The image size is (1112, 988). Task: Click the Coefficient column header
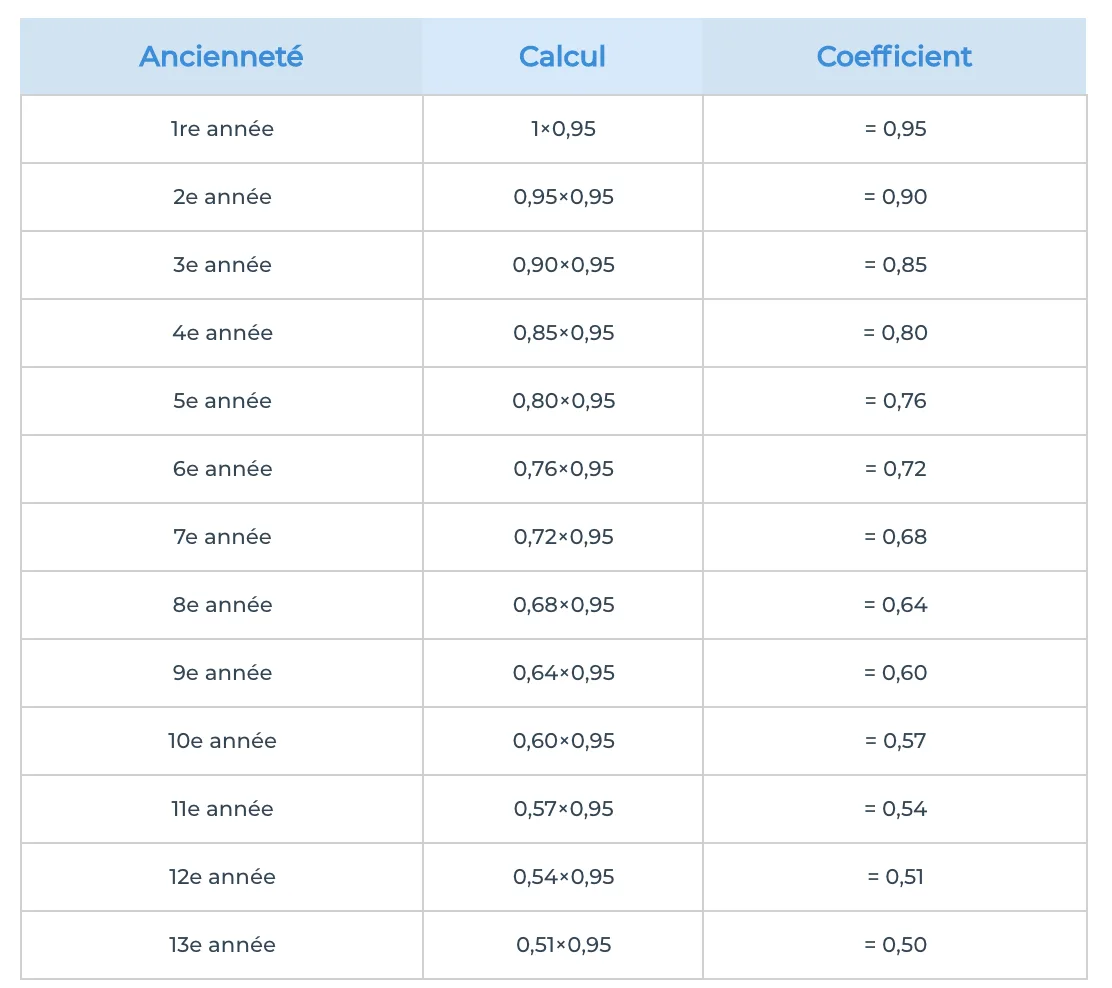(894, 57)
